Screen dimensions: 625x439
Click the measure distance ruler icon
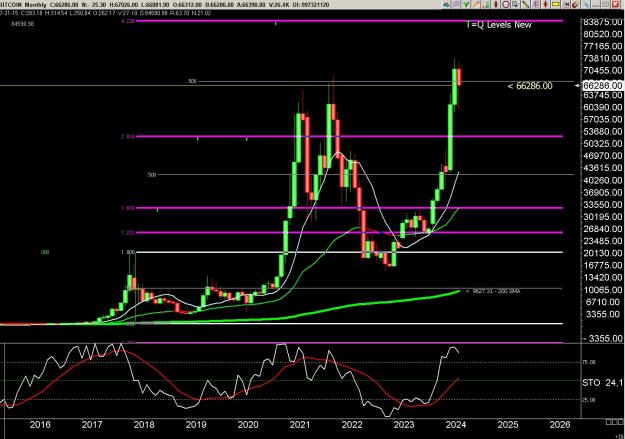[x=565, y=4]
